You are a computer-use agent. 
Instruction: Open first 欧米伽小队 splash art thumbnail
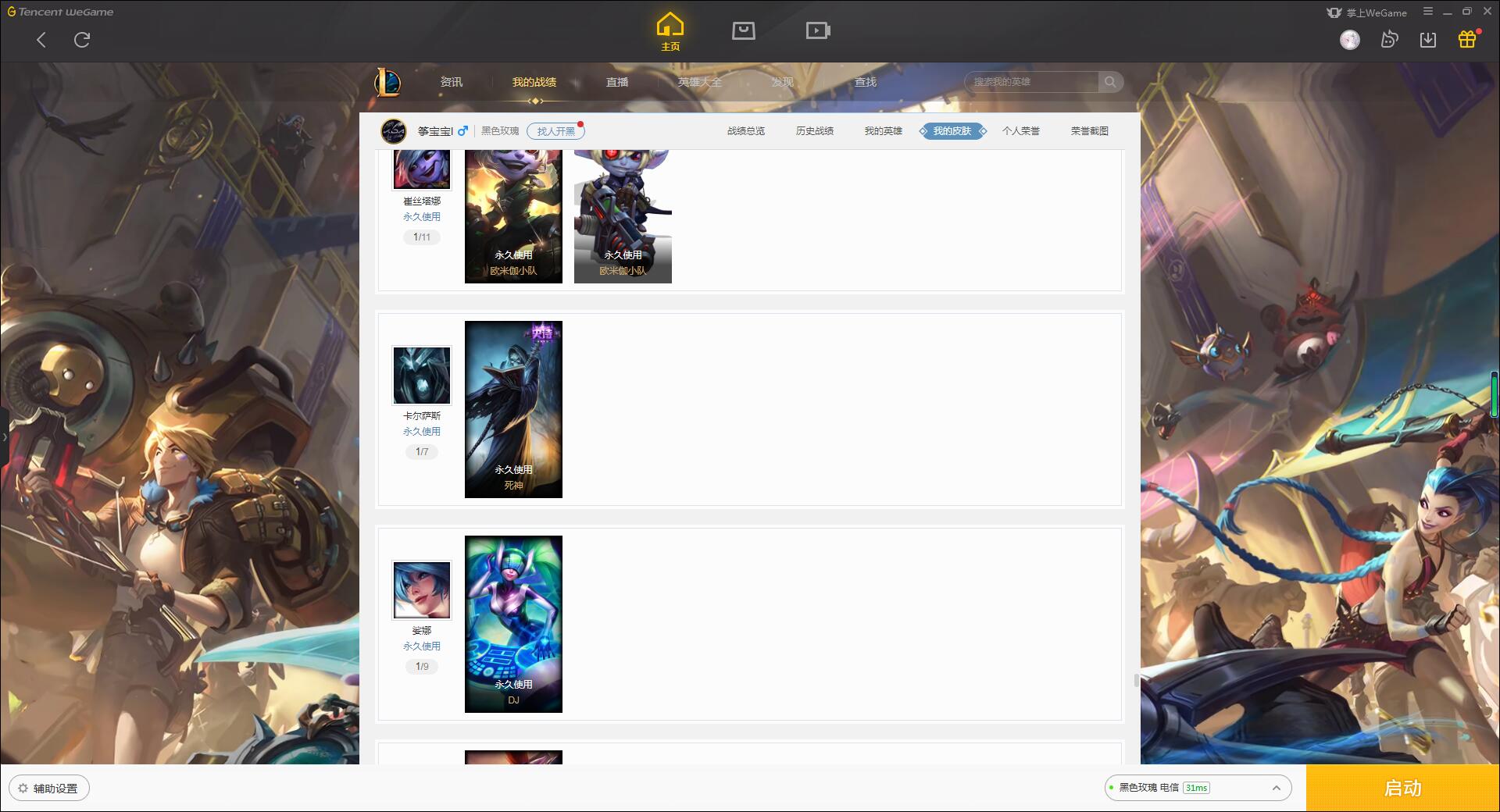coord(513,216)
